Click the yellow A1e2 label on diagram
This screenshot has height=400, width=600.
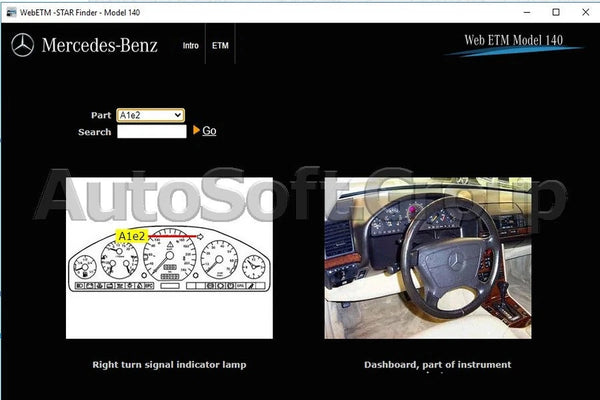point(132,236)
